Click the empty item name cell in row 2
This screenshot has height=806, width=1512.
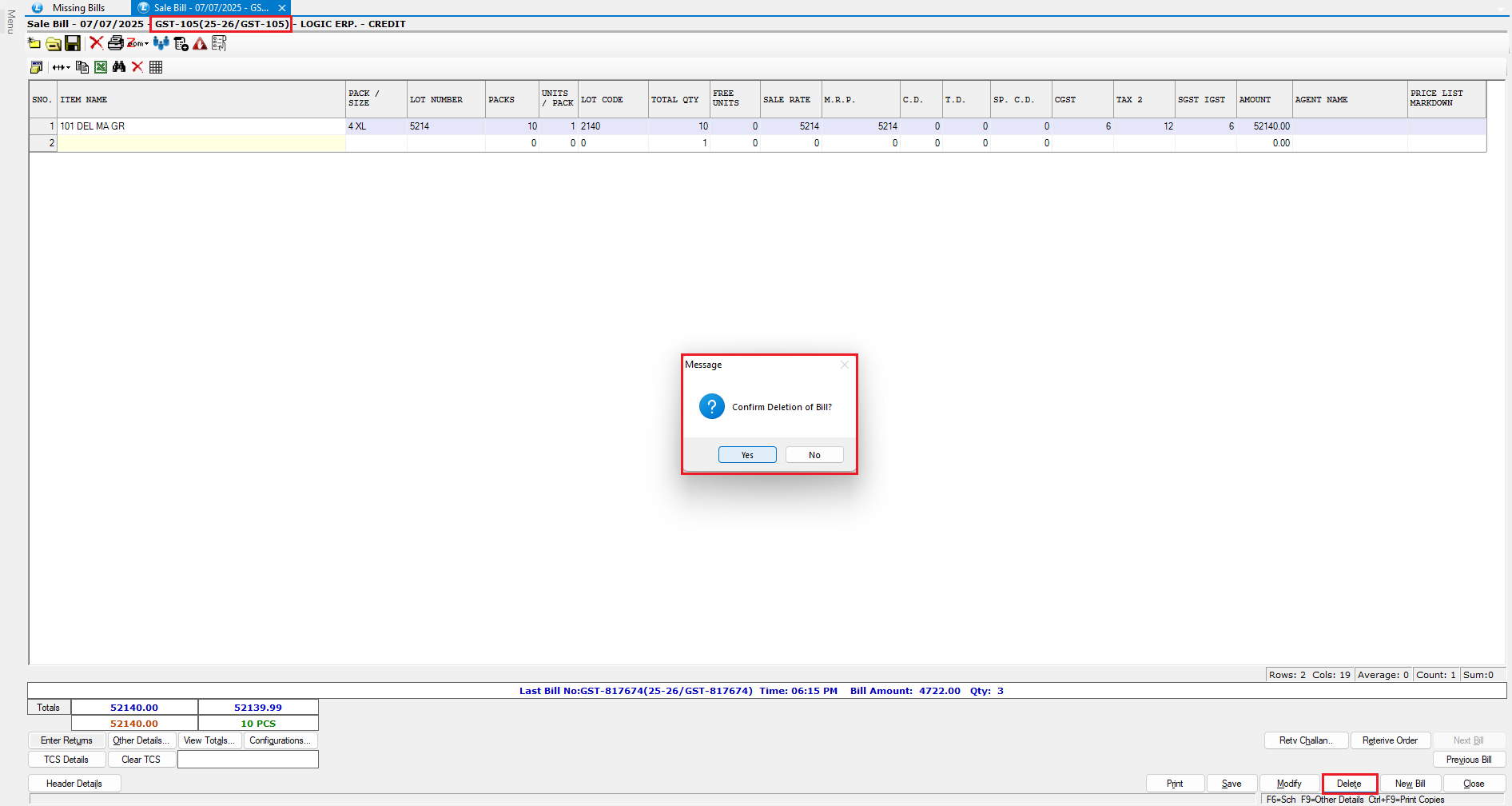point(201,143)
